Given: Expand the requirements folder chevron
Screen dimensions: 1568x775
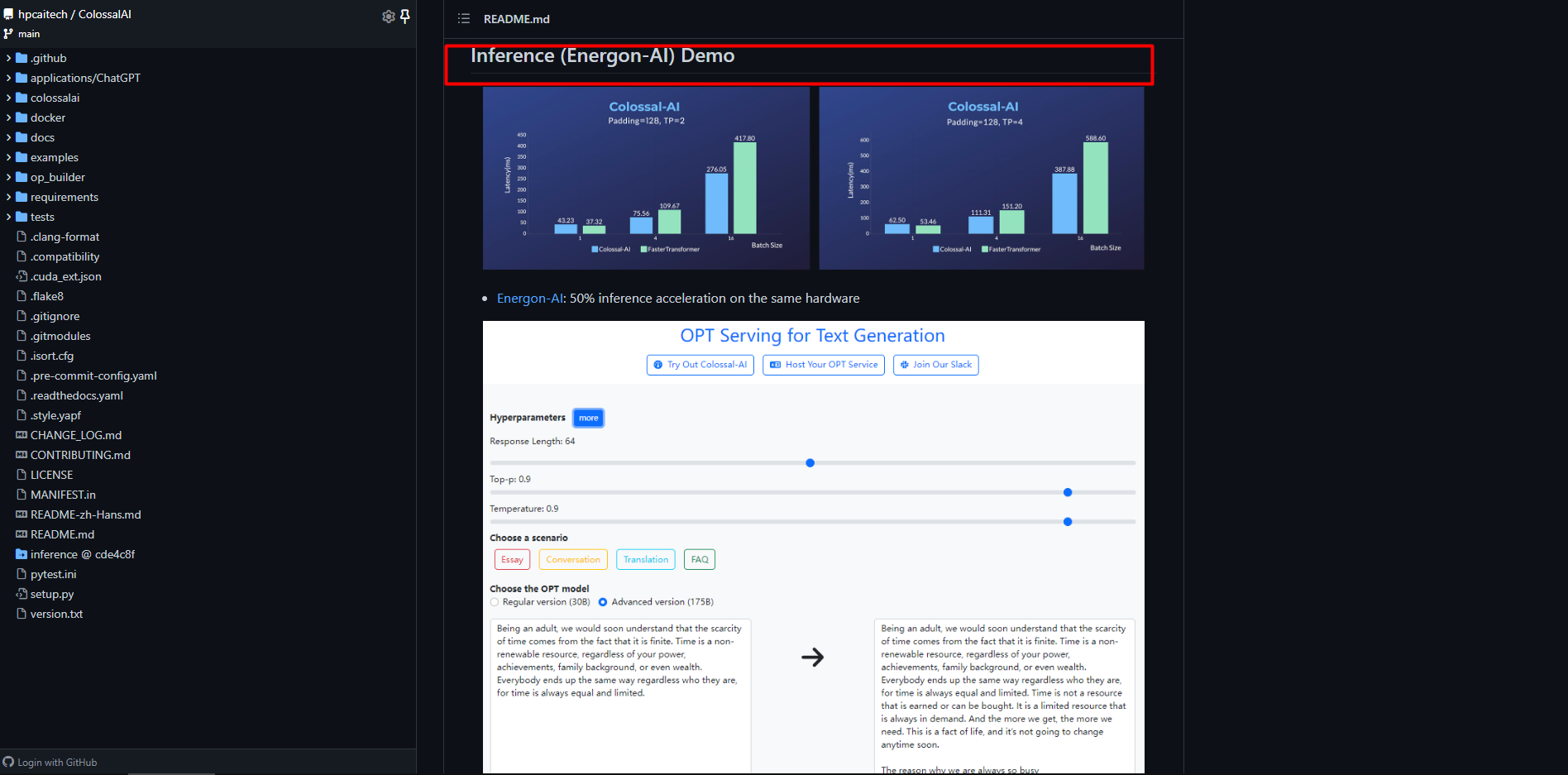Looking at the screenshot, I should 8,197.
